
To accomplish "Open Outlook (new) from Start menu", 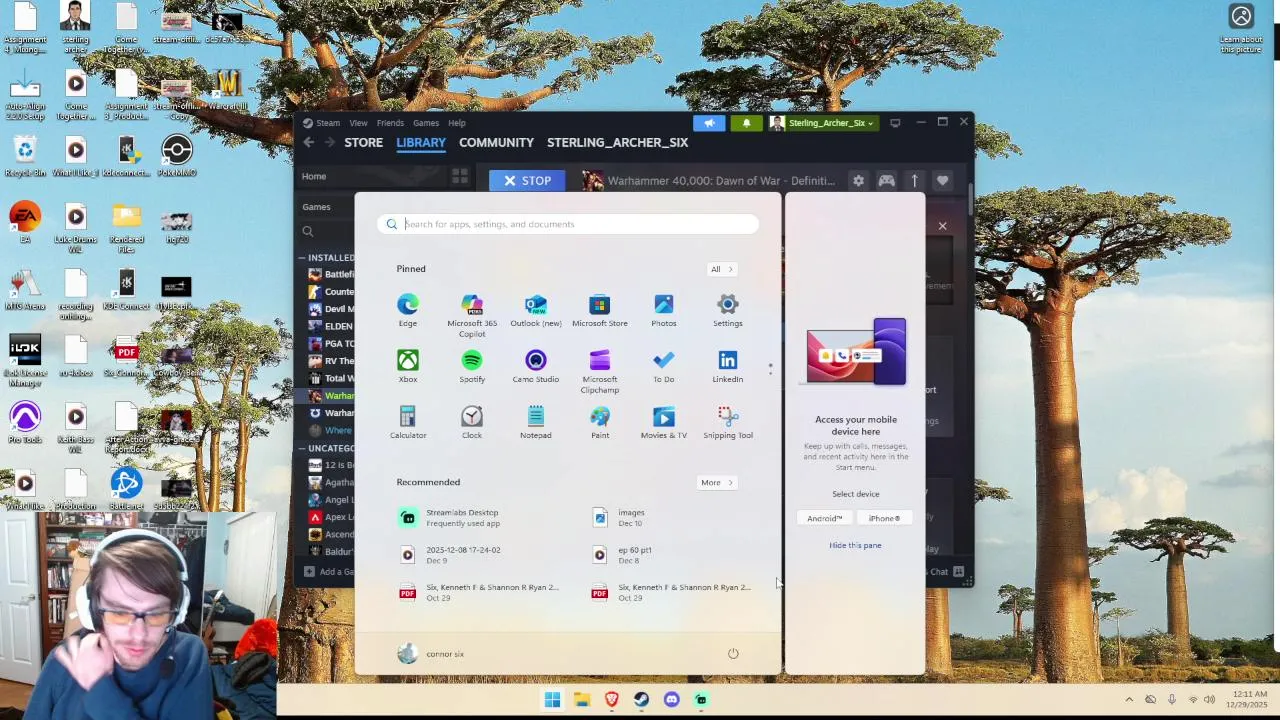I will click(536, 310).
